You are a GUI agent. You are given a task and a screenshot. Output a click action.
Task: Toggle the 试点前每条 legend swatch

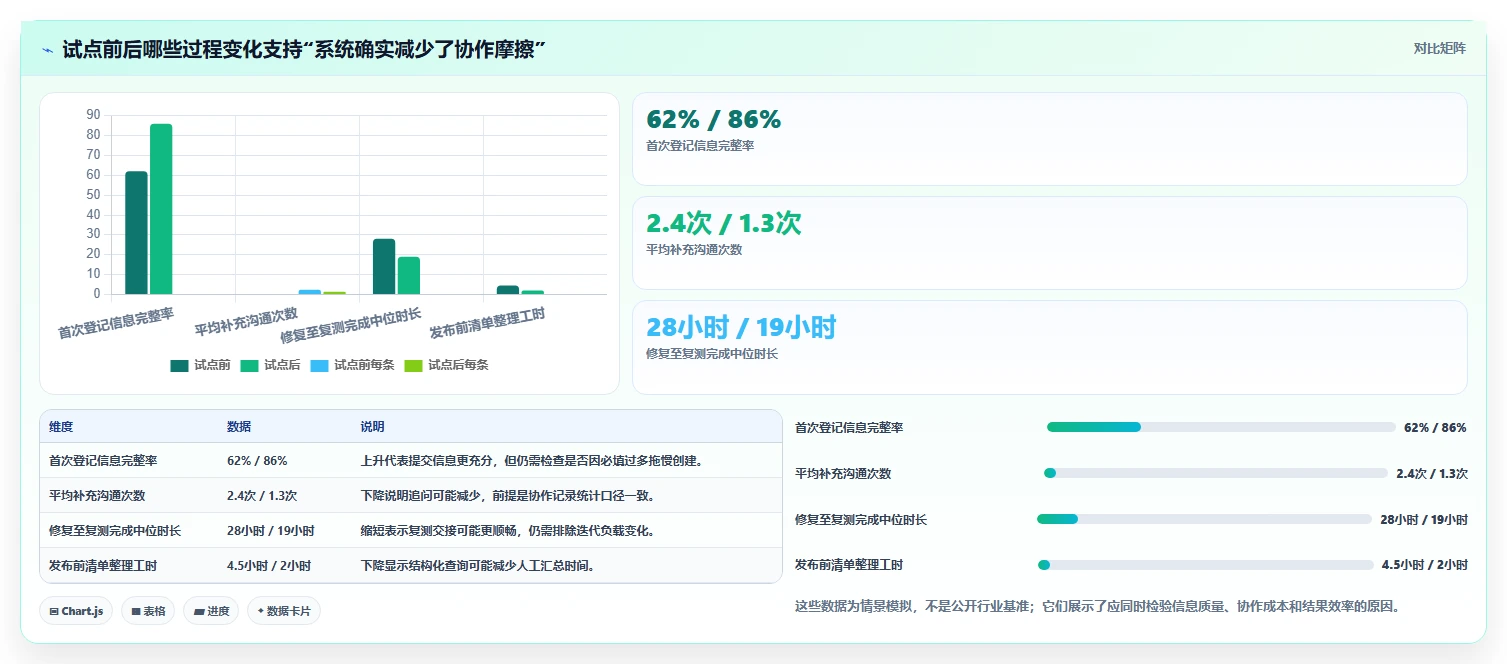[319, 366]
